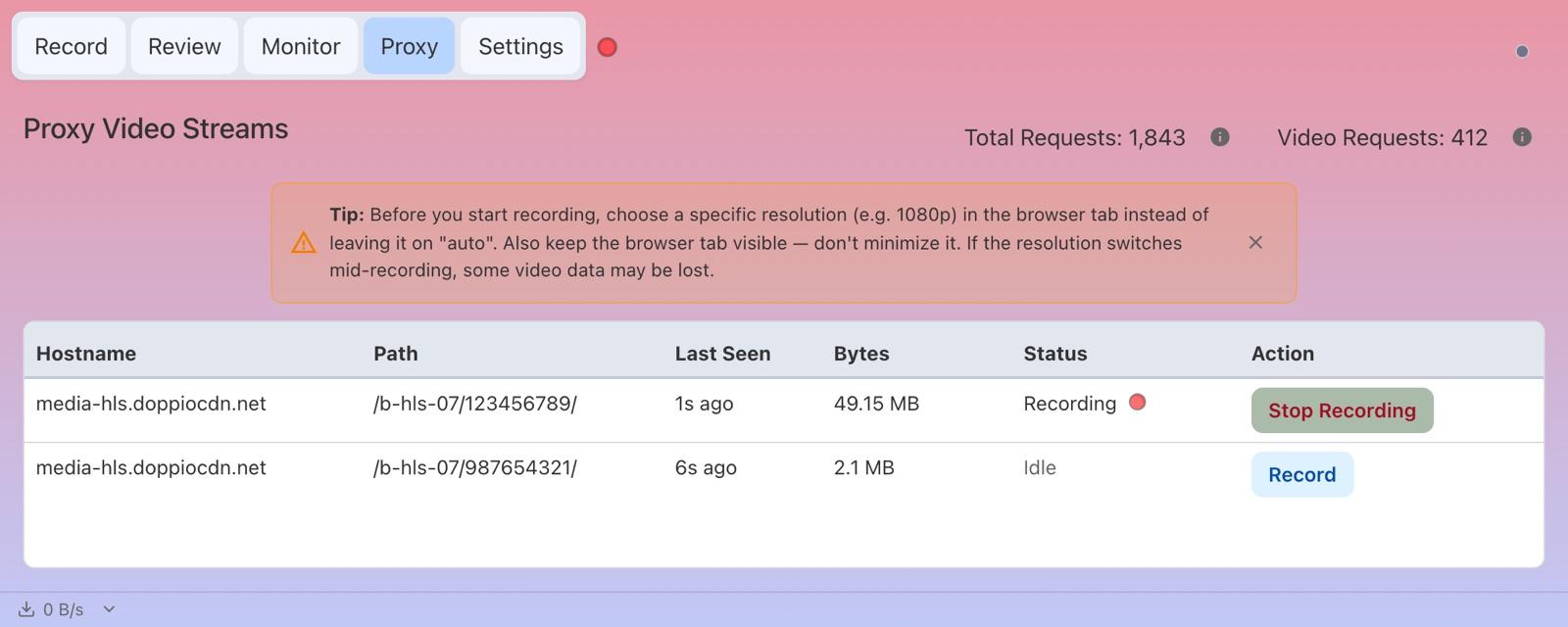
Task: Show info for Video Requests
Action: click(x=1522, y=137)
